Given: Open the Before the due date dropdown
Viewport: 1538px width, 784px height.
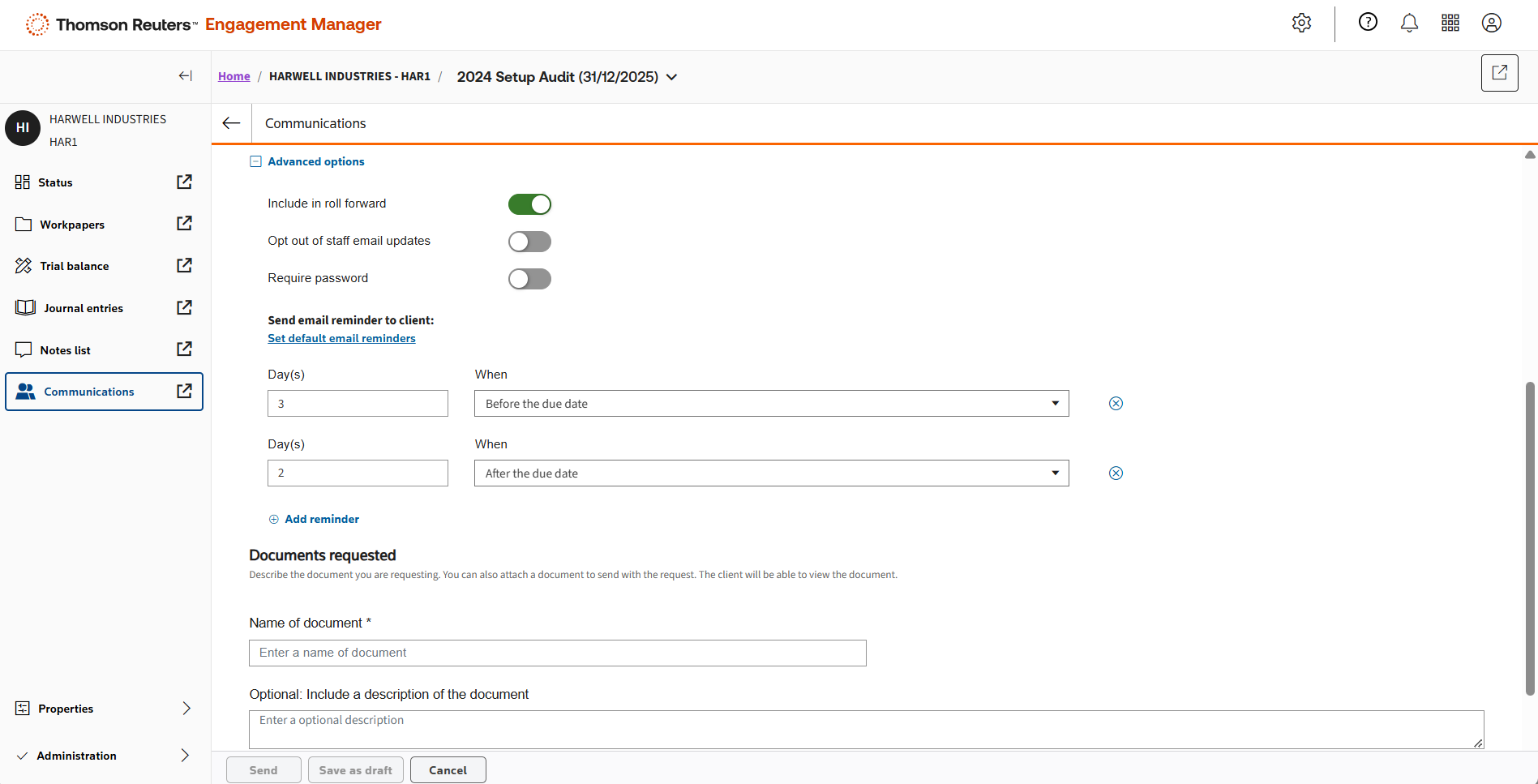Looking at the screenshot, I should [x=771, y=404].
